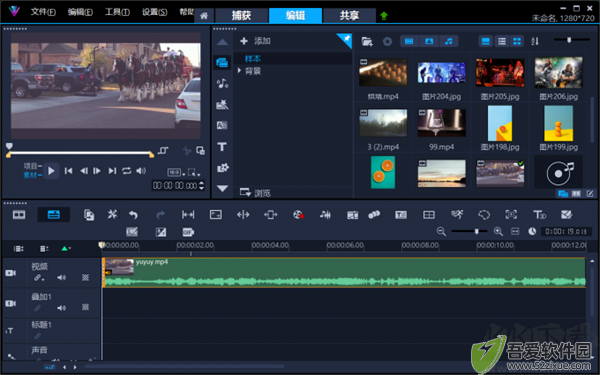The width and height of the screenshot is (600, 375).
Task: Click the record/capture option icon
Action: click(298, 215)
